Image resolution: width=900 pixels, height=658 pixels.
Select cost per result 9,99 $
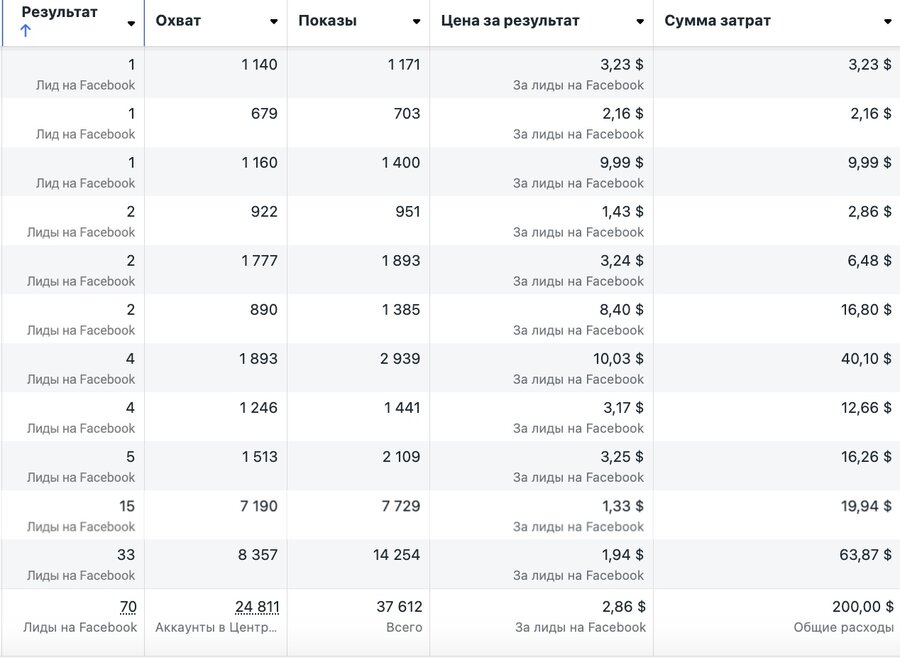(622, 162)
